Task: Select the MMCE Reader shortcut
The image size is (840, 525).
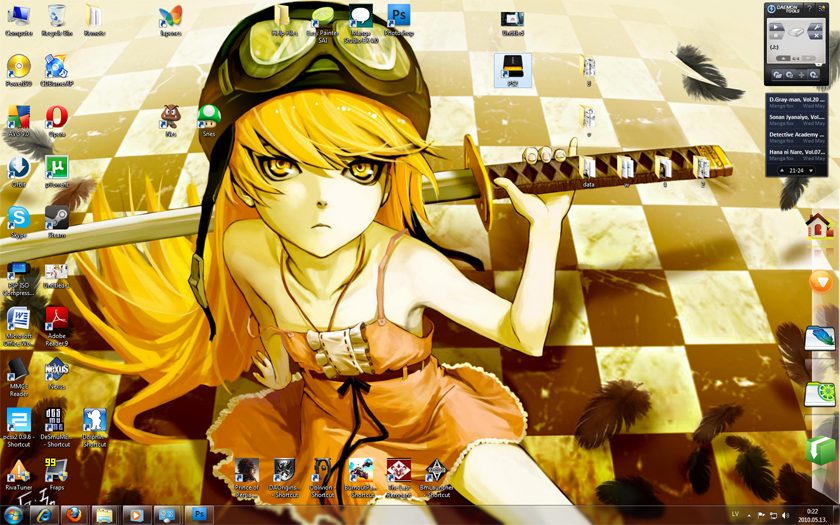Action: [x=19, y=377]
